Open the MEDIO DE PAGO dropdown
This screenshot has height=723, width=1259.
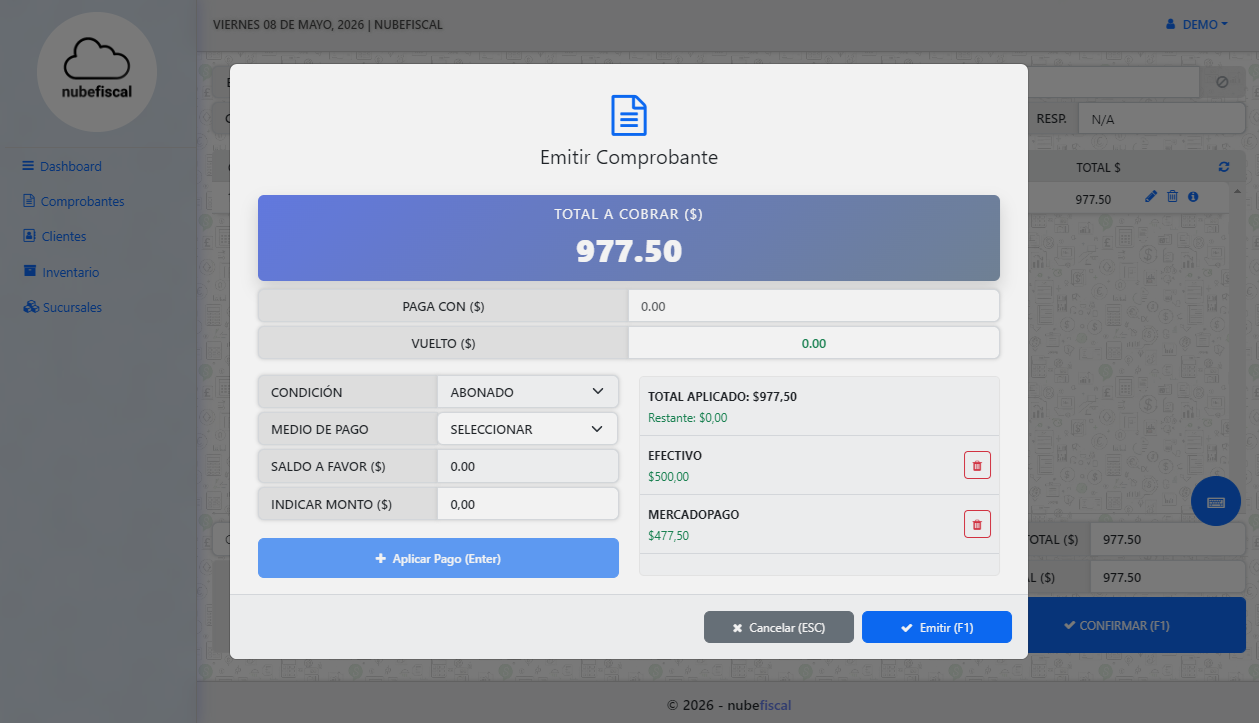click(x=528, y=429)
